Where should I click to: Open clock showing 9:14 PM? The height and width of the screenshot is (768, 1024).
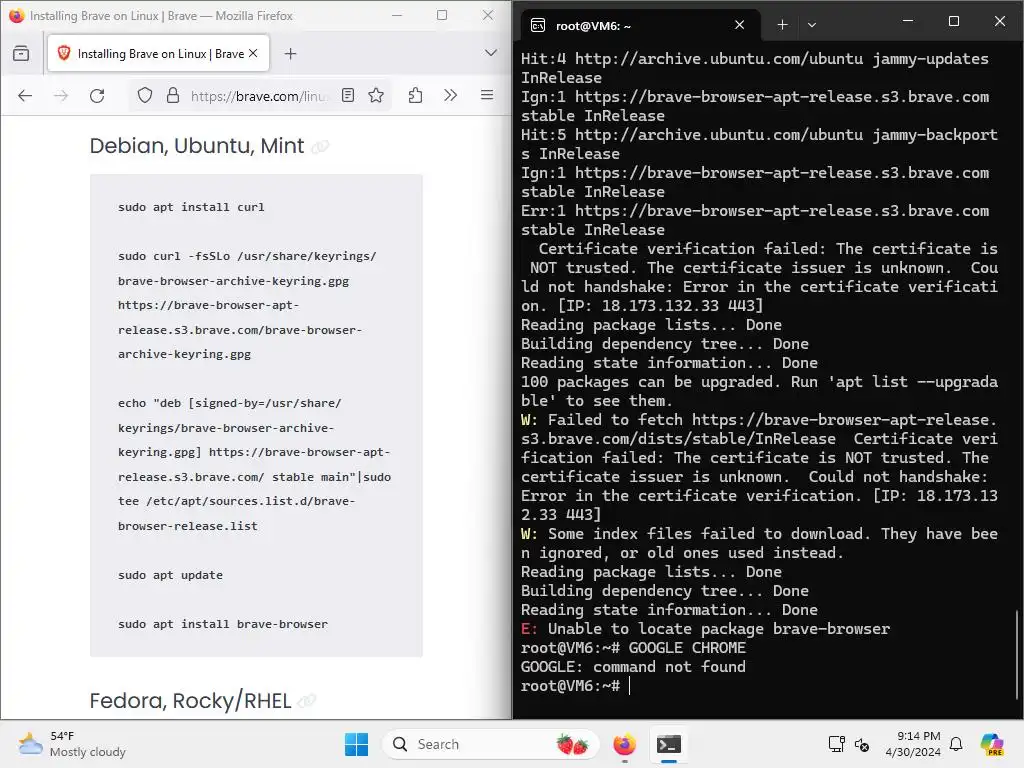pyautogui.click(x=913, y=744)
